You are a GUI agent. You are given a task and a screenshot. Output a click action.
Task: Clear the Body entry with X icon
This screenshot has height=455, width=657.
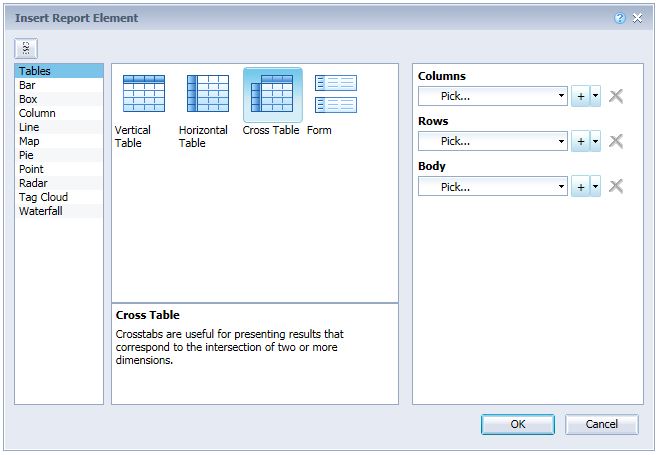616,186
